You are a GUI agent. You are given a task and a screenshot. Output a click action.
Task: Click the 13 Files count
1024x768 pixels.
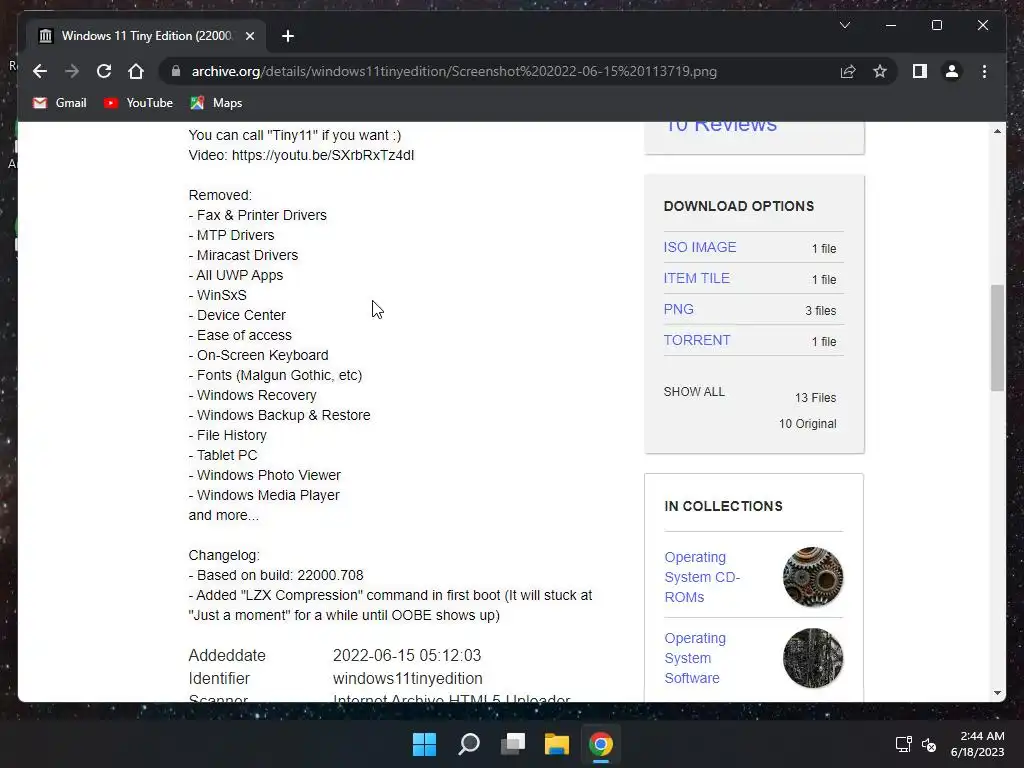(815, 398)
